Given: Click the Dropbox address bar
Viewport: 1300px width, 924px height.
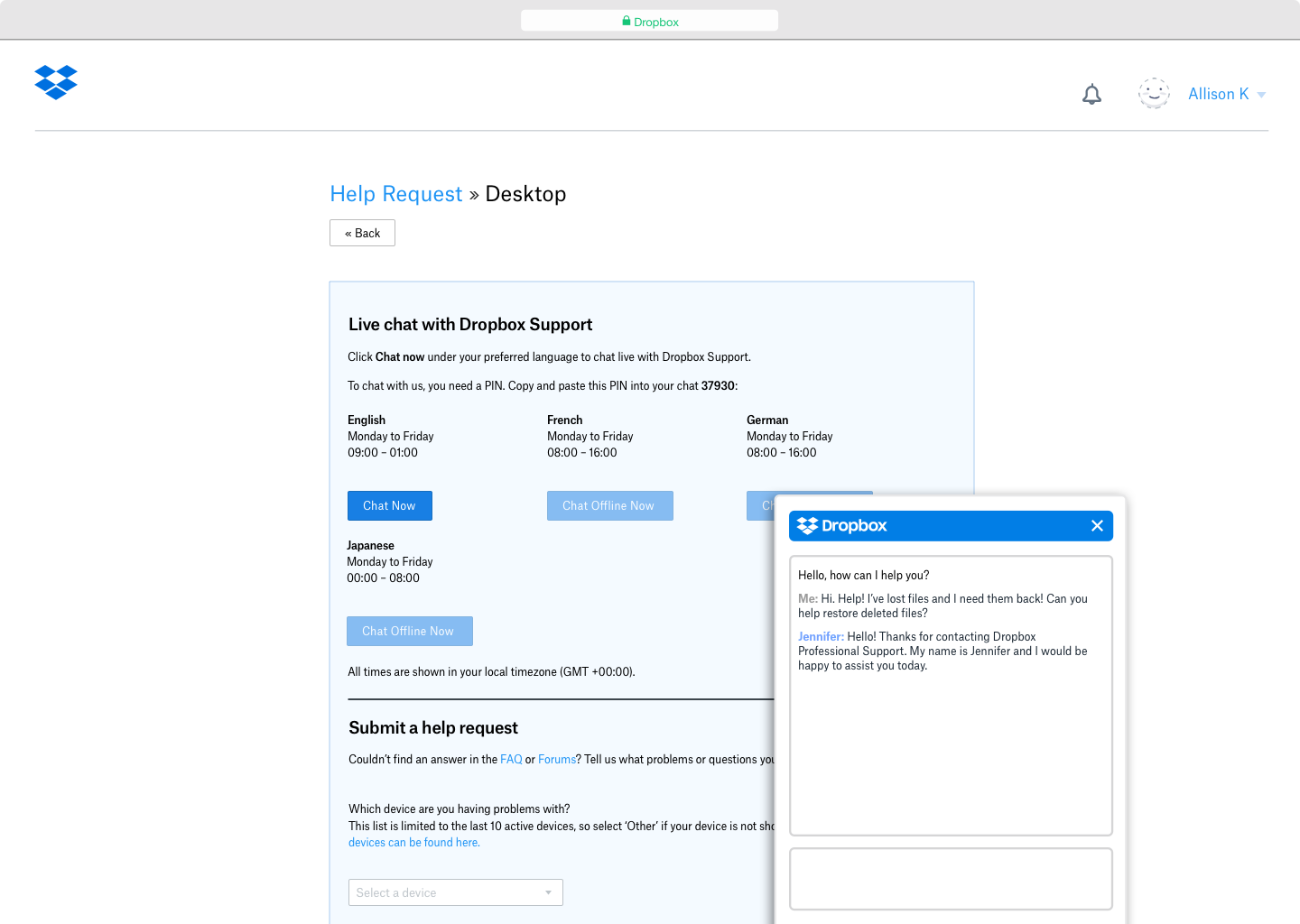Looking at the screenshot, I should 650,21.
